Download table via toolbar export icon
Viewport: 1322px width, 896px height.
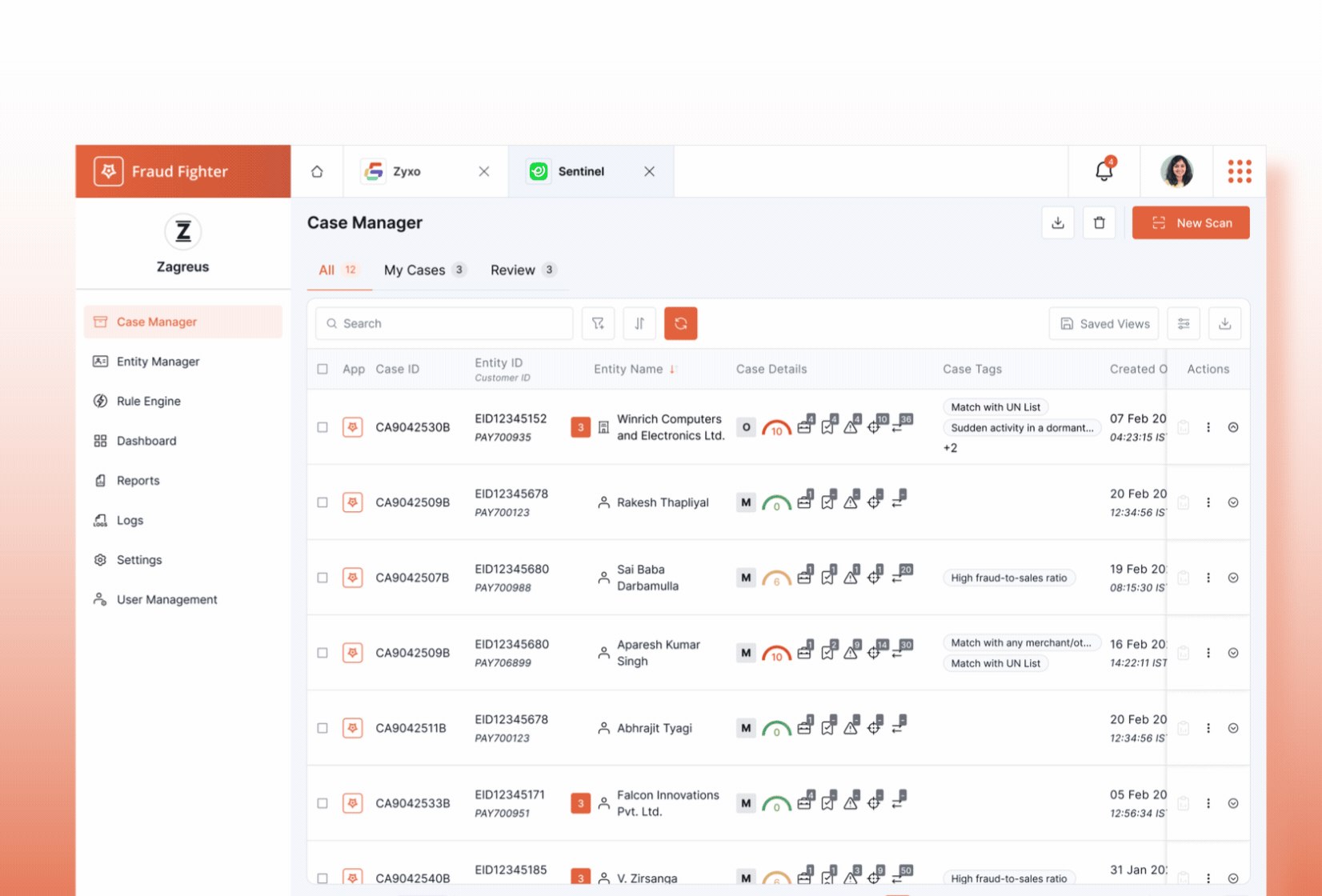pyautogui.click(x=1224, y=323)
